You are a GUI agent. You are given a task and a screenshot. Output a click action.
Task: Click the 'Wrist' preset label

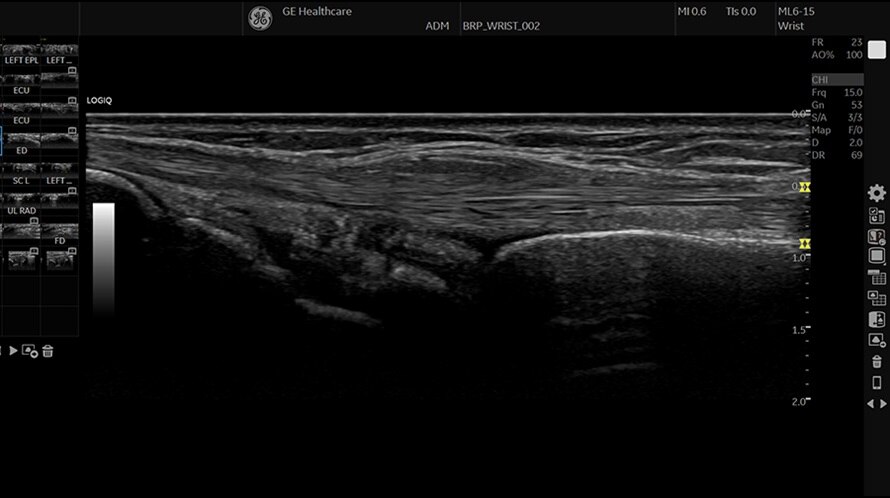tap(791, 26)
